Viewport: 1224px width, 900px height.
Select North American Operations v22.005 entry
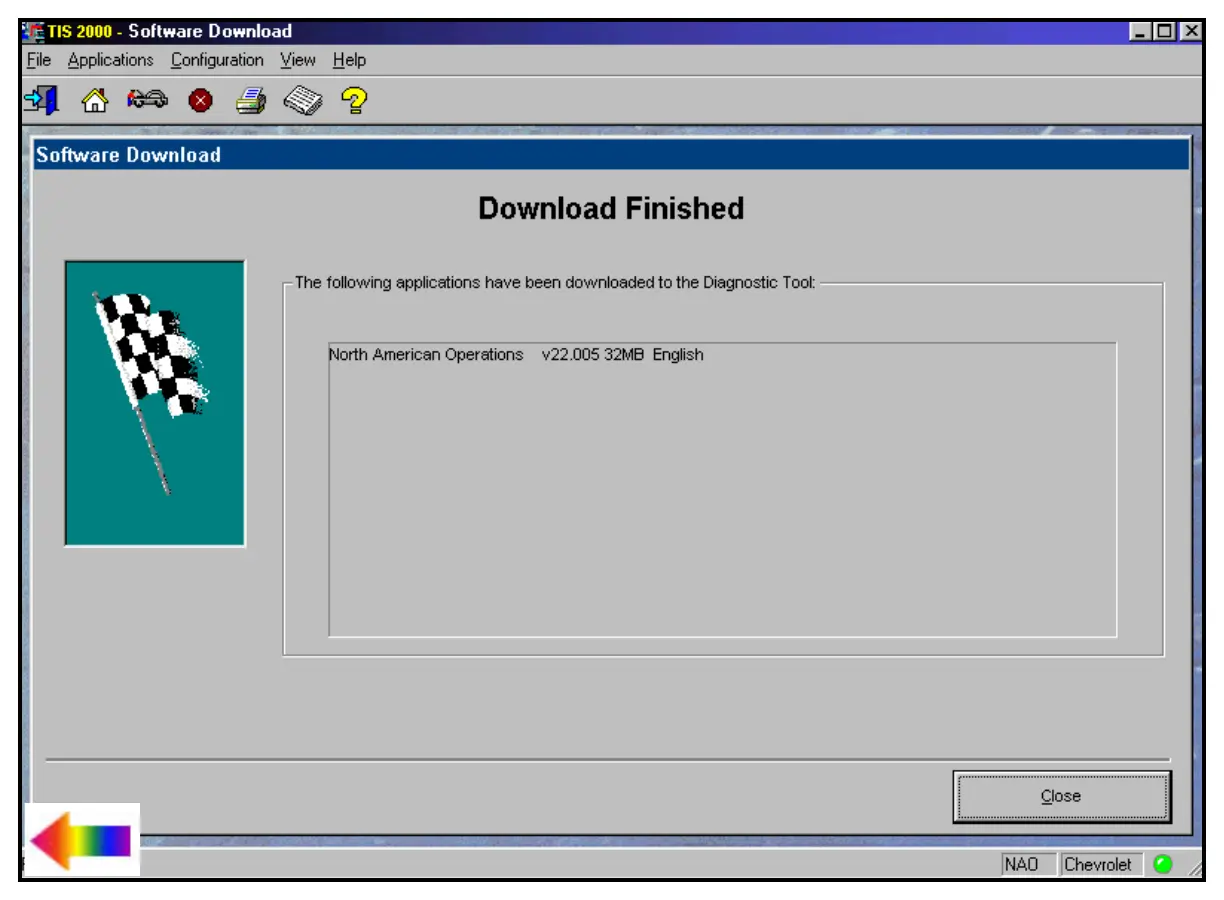pos(516,355)
